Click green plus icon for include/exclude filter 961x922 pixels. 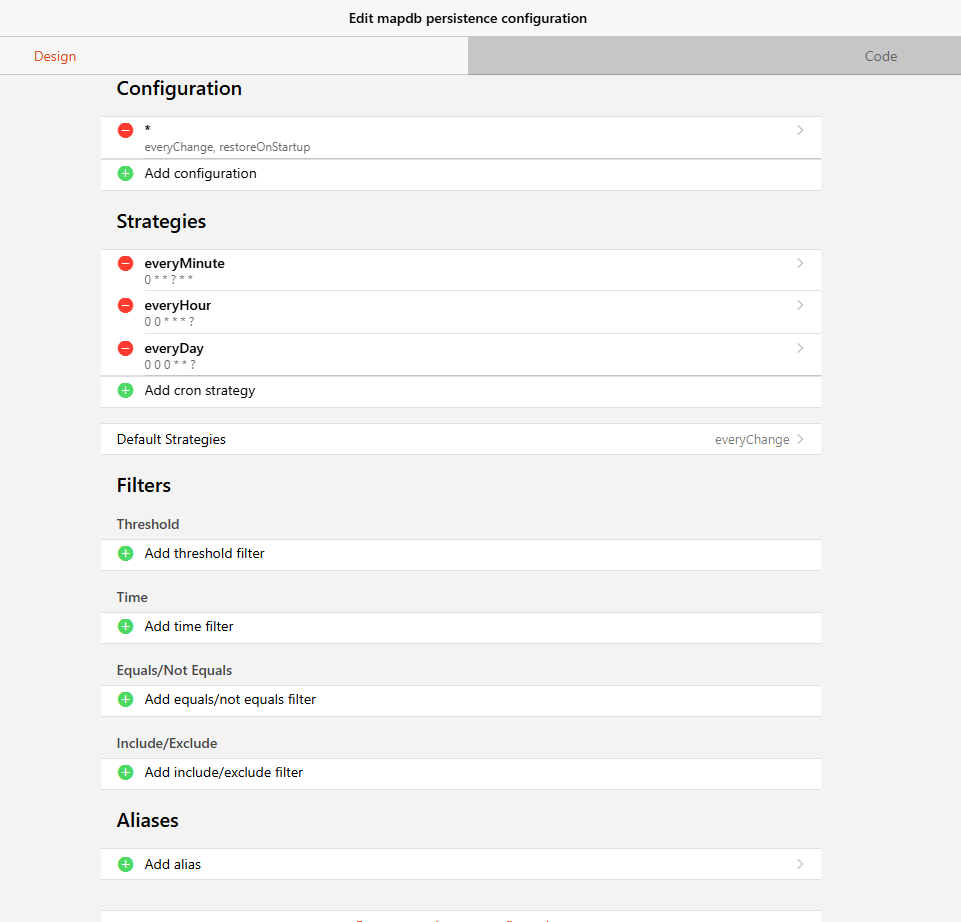[x=125, y=772]
